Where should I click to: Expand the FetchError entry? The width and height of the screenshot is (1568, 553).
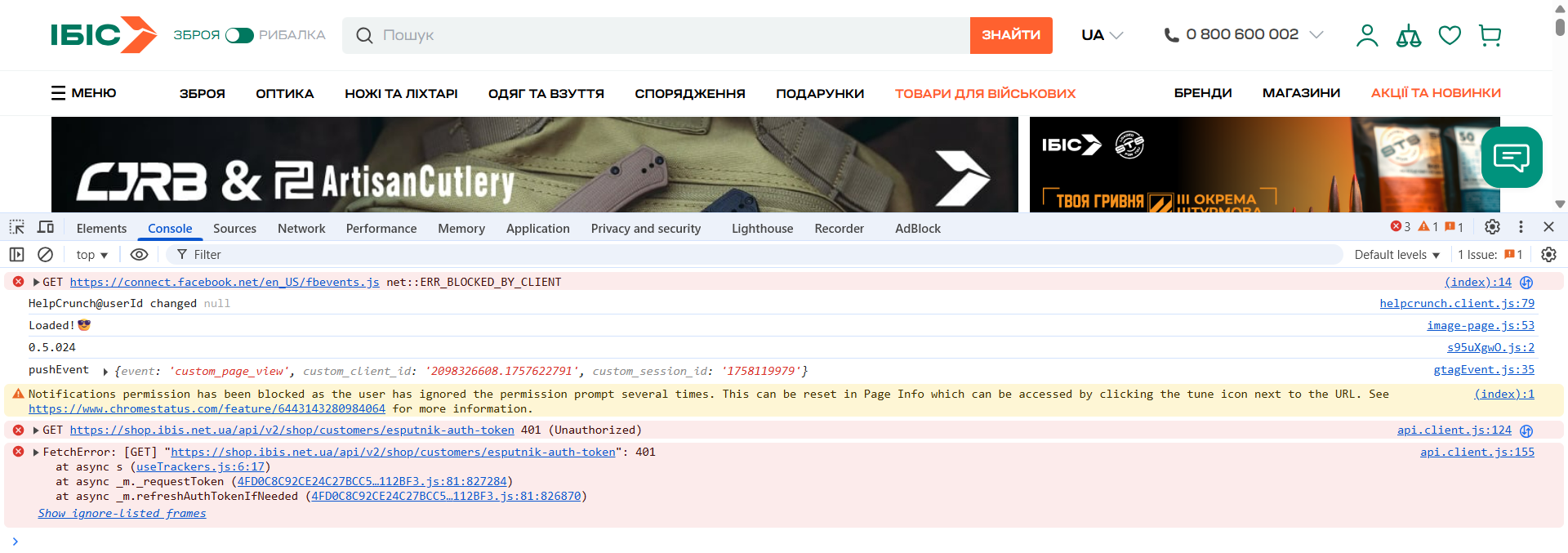36,452
